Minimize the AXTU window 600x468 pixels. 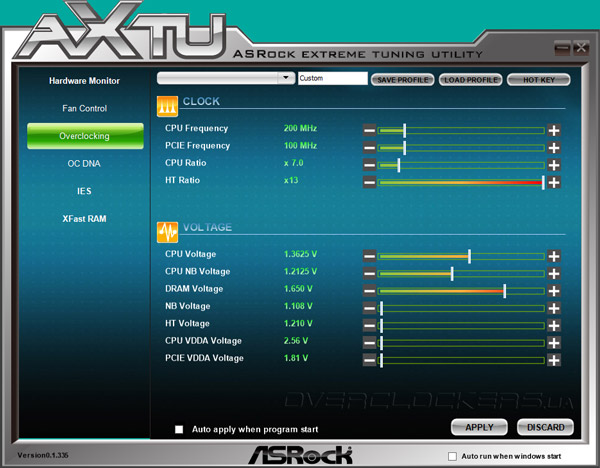(x=562, y=48)
